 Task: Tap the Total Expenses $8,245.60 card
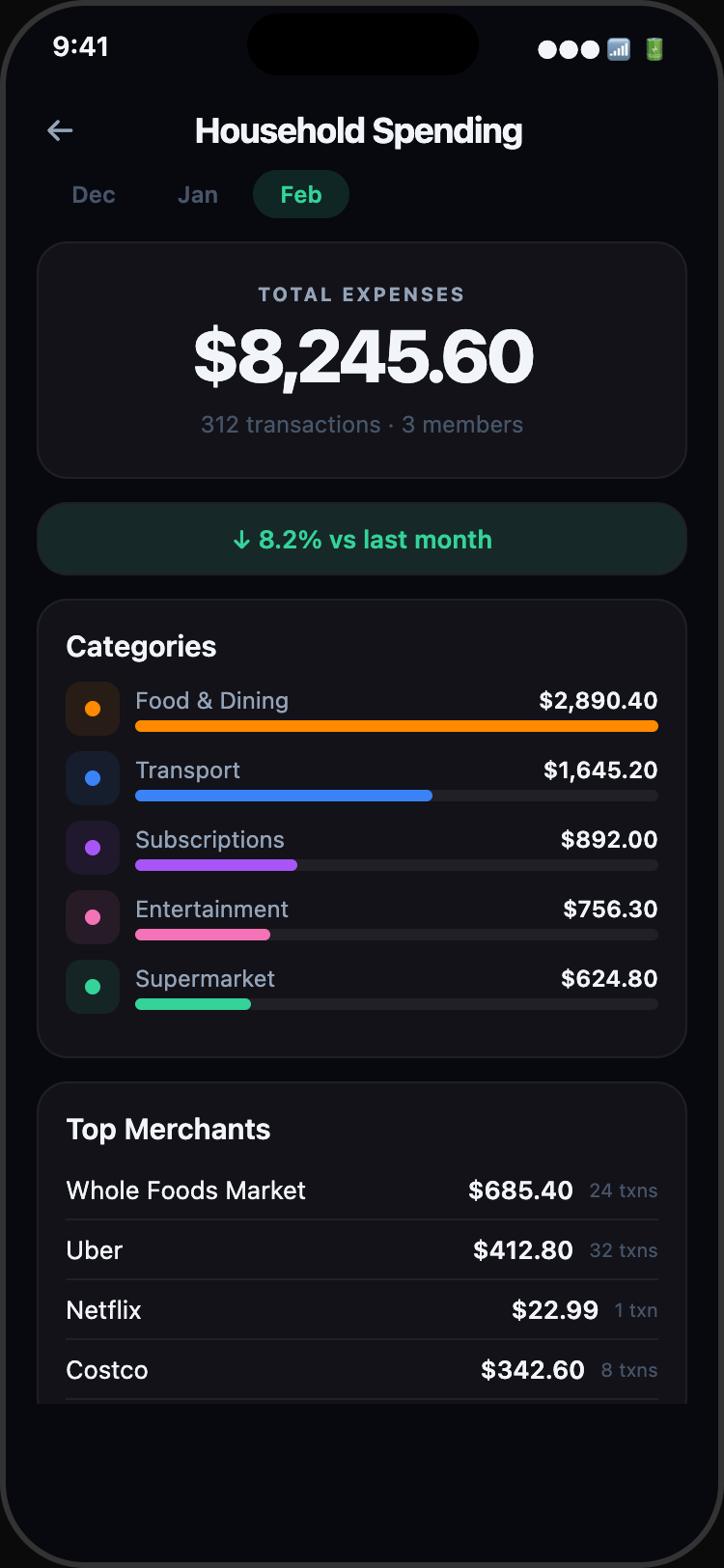(x=362, y=360)
